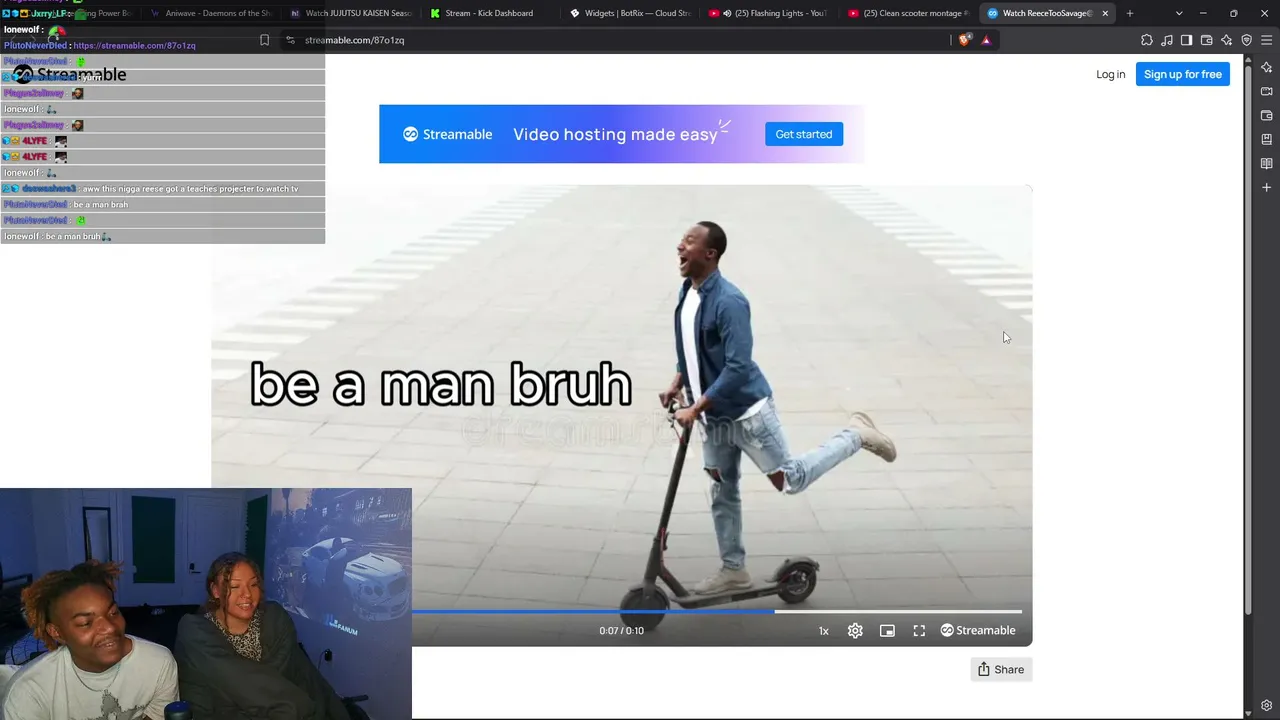Open the Streamable logo in the banner
1280x720 pixels.
(x=447, y=134)
